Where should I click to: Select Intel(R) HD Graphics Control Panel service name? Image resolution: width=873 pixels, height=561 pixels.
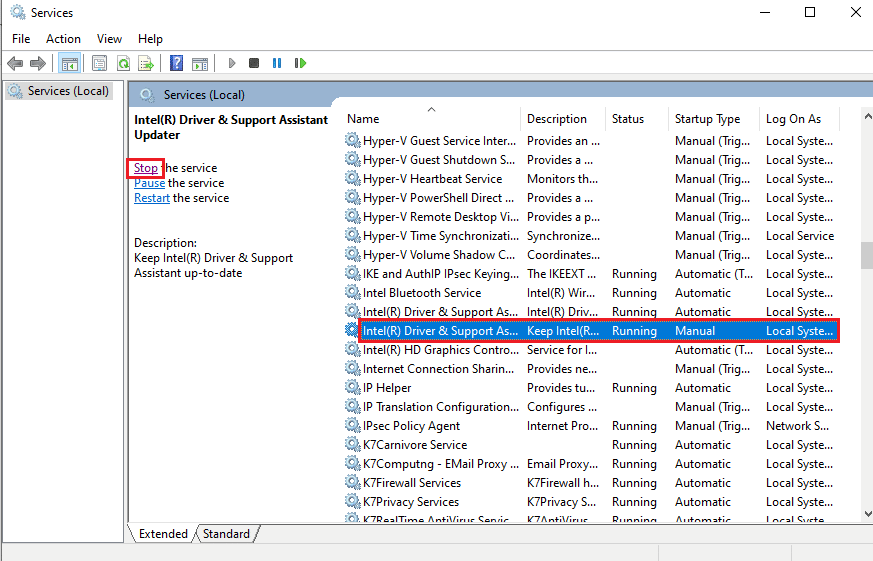tap(440, 350)
